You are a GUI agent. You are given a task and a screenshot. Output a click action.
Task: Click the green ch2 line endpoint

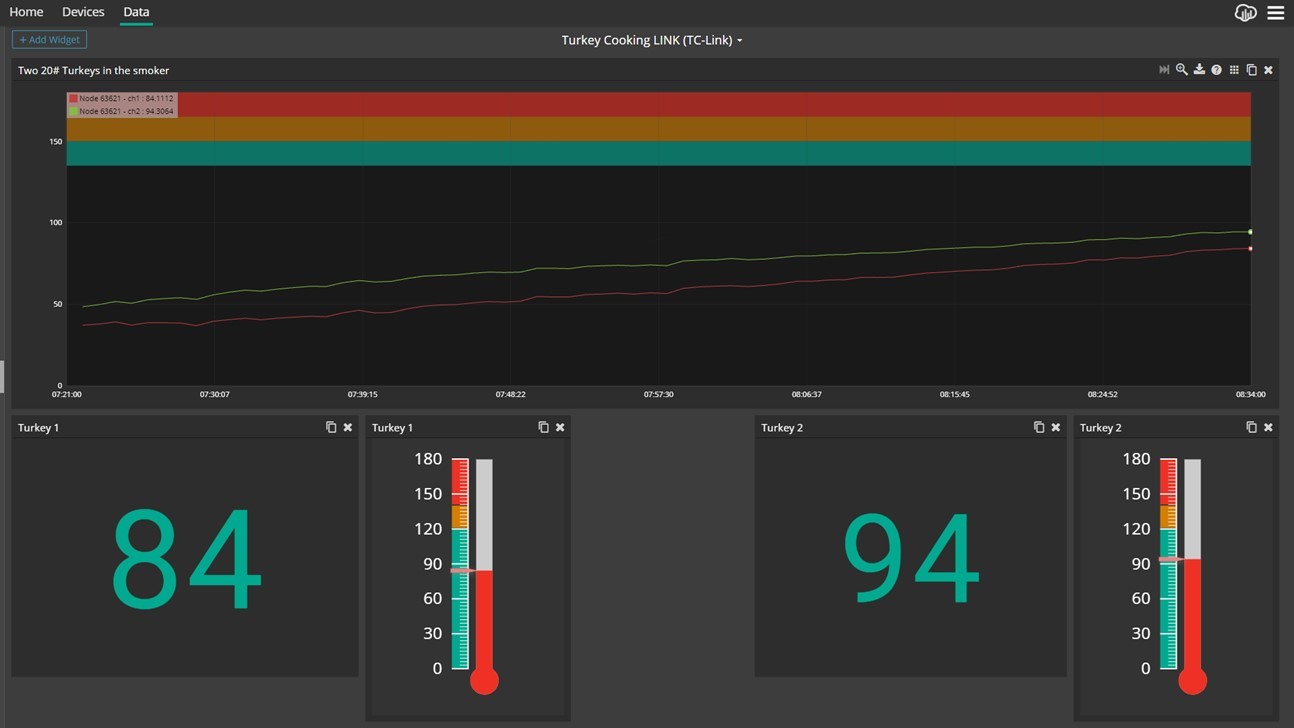1250,232
